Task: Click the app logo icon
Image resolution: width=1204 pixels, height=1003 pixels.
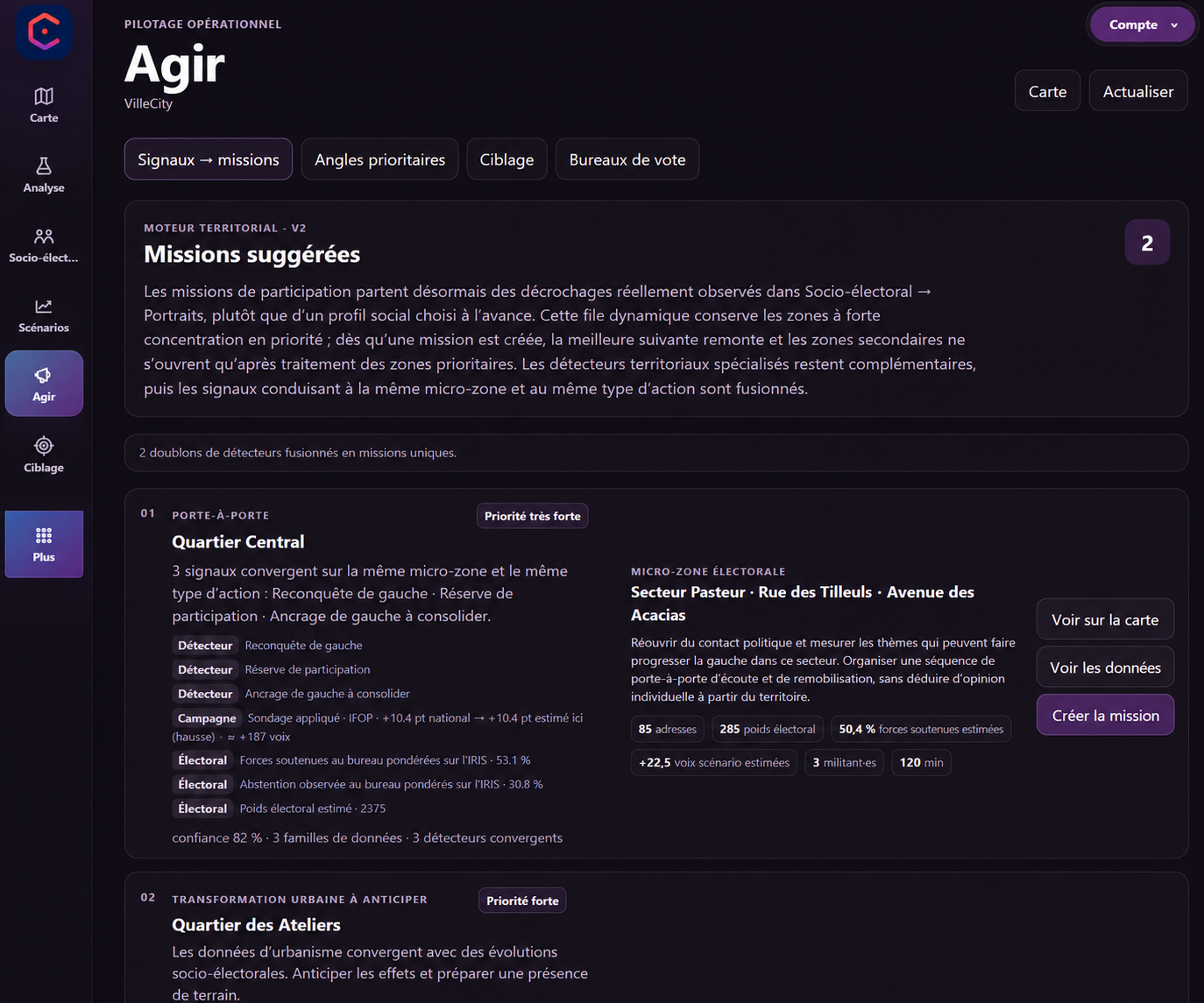Action: (44, 32)
